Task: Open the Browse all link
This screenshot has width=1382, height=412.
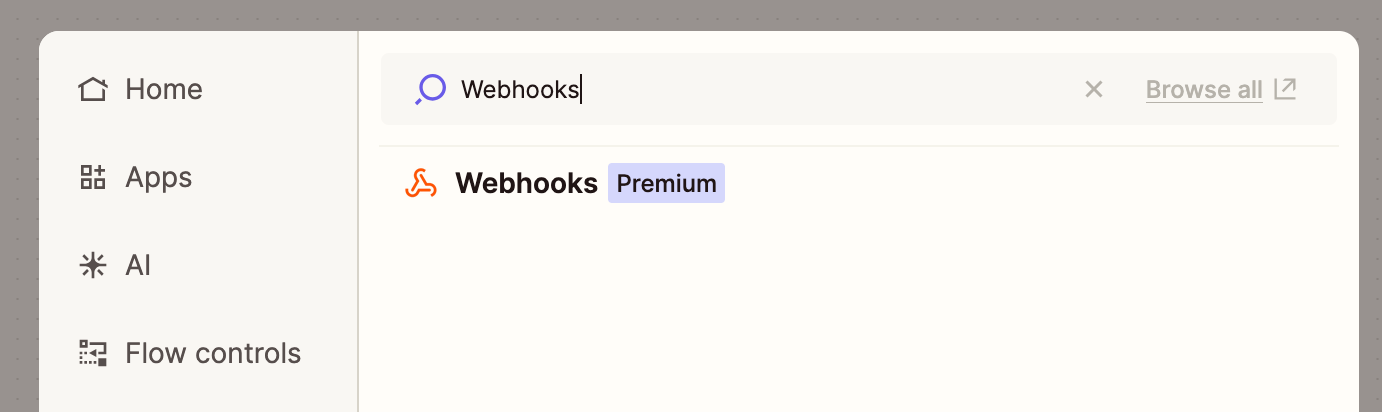Action: tap(1204, 90)
